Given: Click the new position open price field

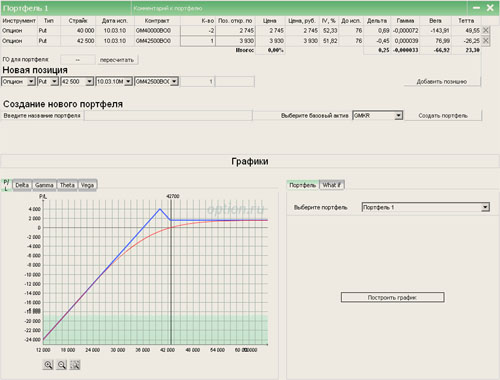Looking at the screenshot, I should tap(235, 81).
